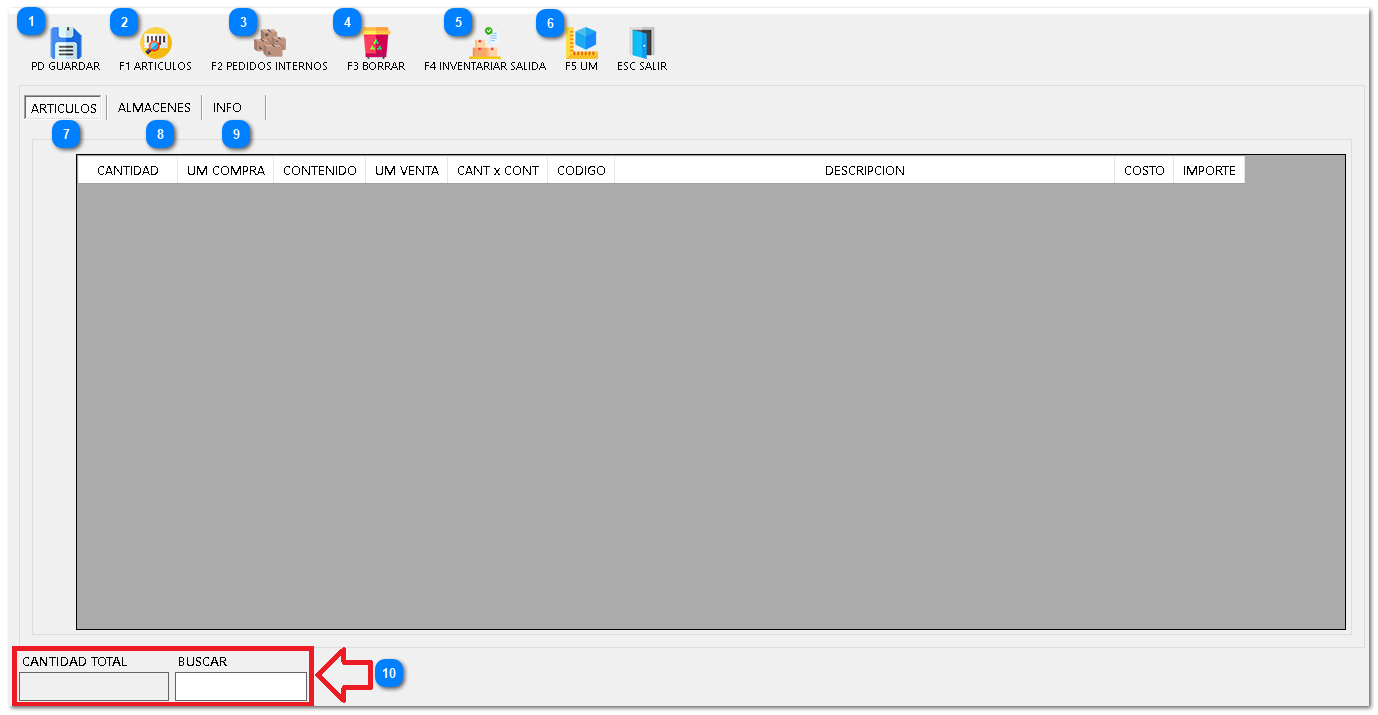
Task: Sort by the Codigo column header
Action: pyautogui.click(x=581, y=171)
